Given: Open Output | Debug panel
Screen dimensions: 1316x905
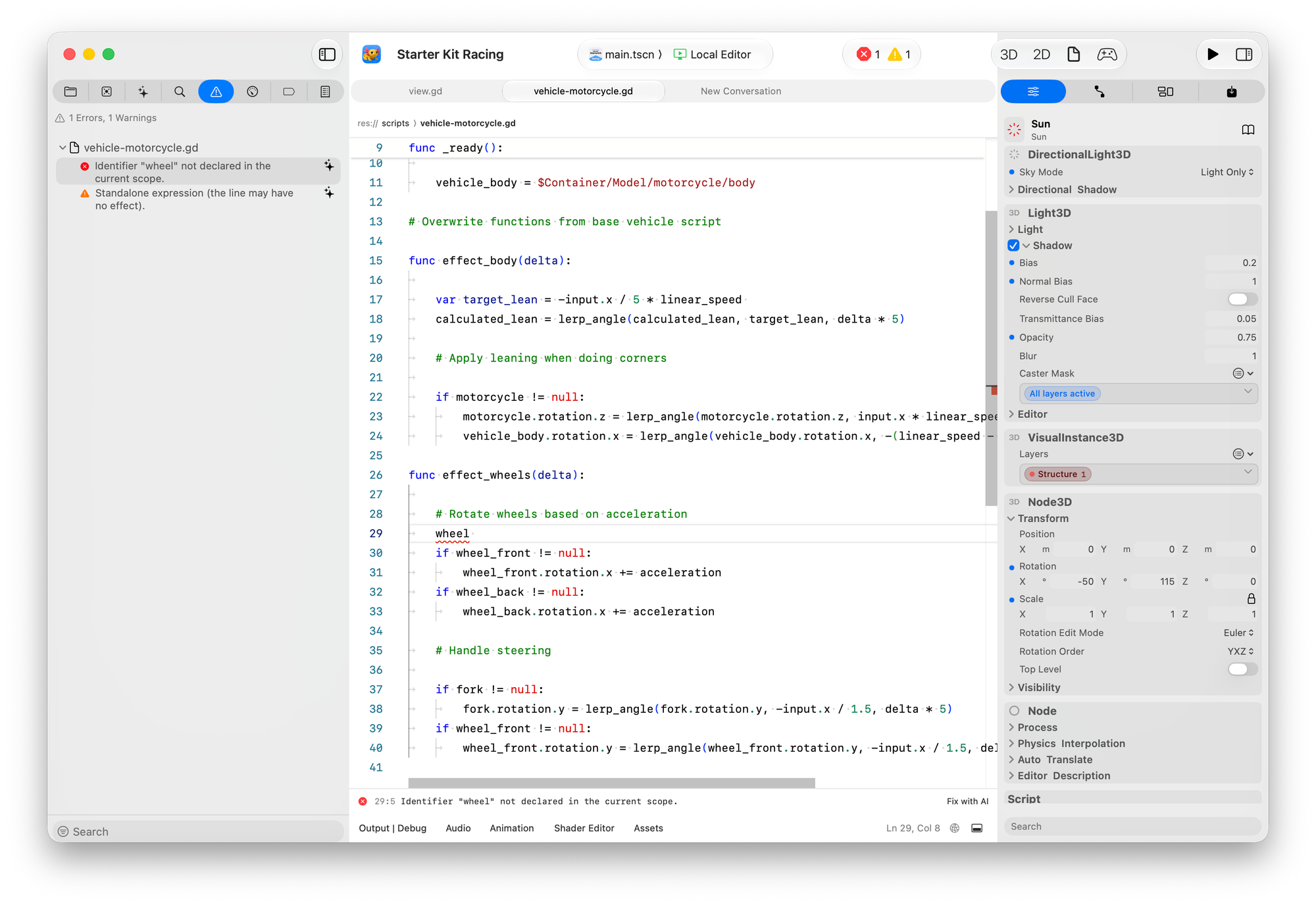Looking at the screenshot, I should (393, 828).
